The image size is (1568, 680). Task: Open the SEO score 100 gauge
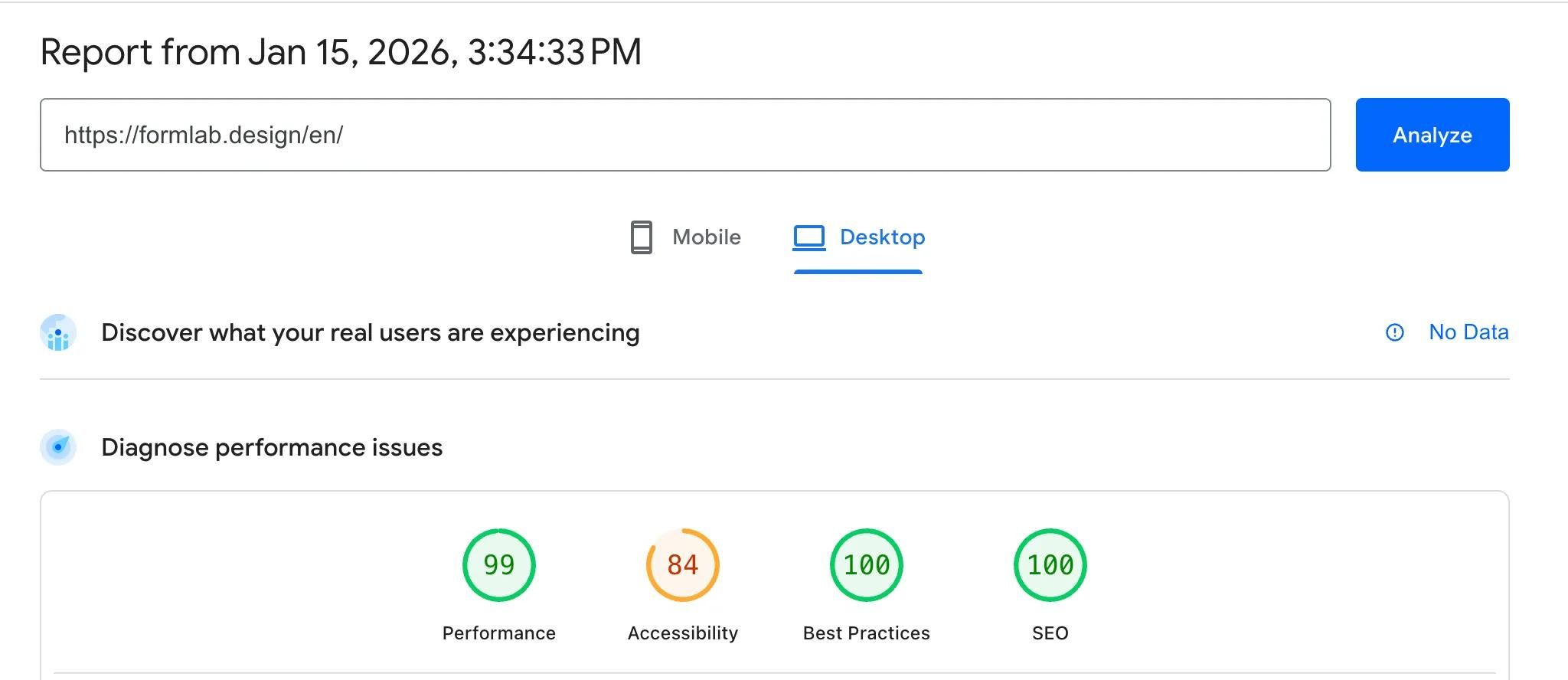point(1050,565)
